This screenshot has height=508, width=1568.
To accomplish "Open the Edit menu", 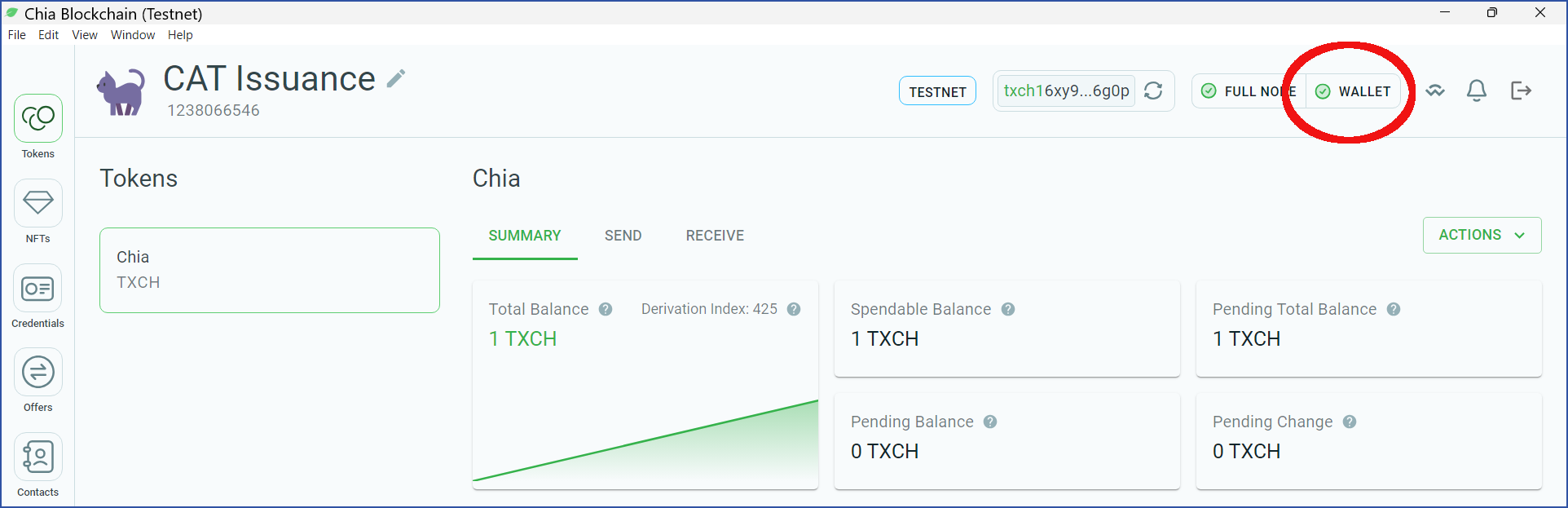I will [49, 35].
